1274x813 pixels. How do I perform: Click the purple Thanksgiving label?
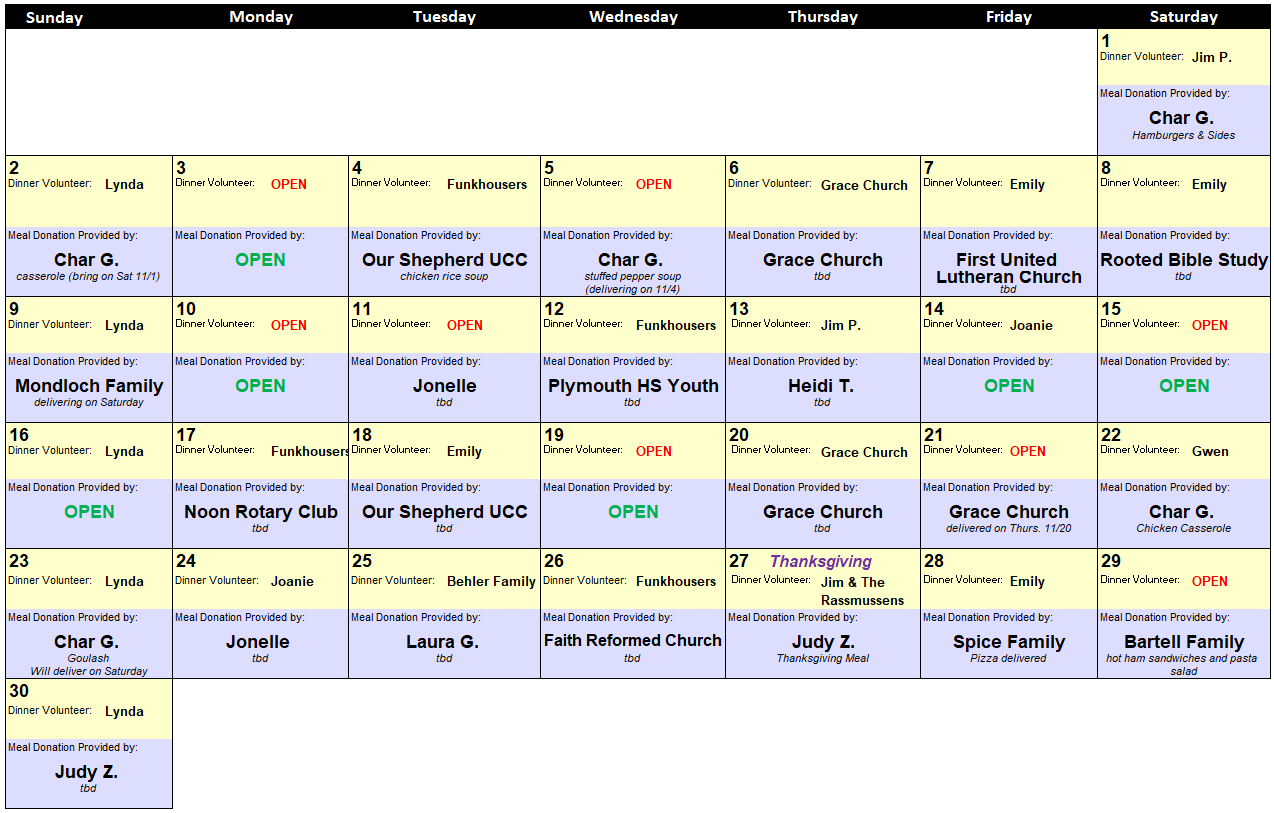[x=820, y=562]
